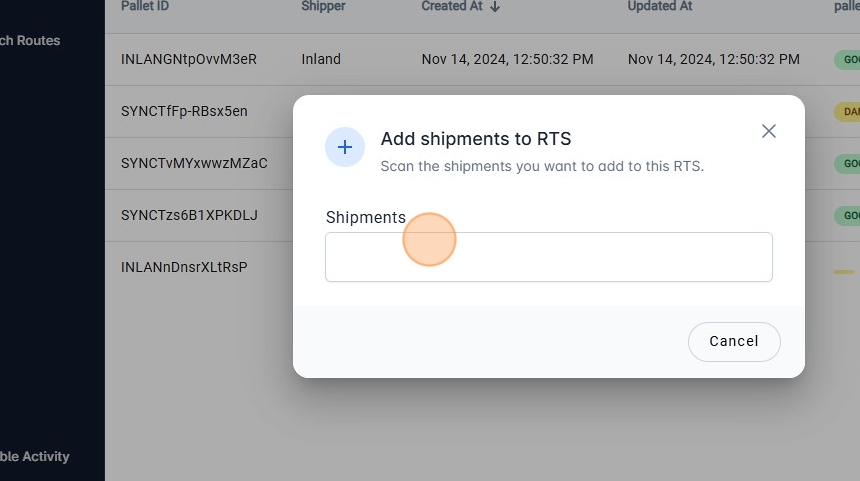Image resolution: width=860 pixels, height=481 pixels.
Task: Open pallet INLANnDnsrXLtRsP
Action: tap(184, 267)
